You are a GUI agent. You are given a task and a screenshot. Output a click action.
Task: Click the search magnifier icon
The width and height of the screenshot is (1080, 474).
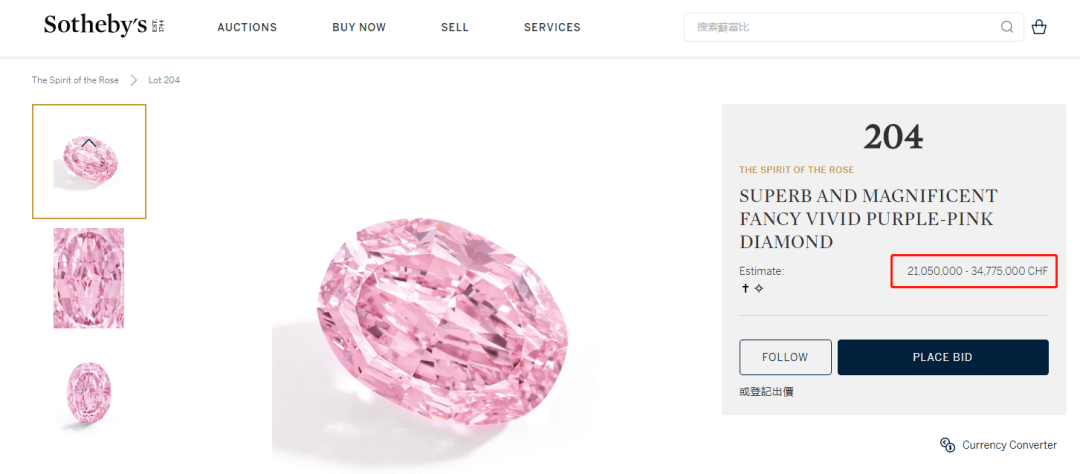[x=1007, y=27]
